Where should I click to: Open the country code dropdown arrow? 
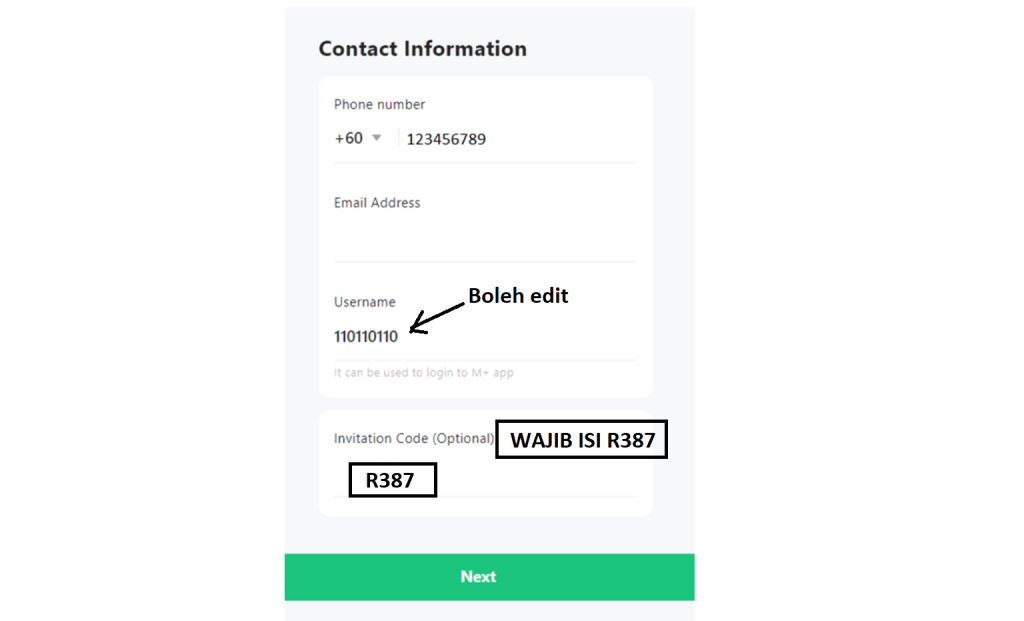377,138
